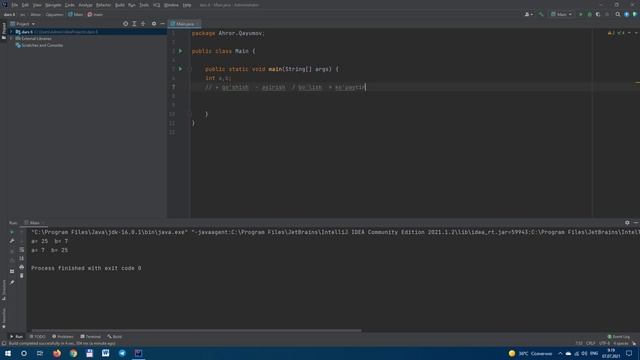The height and width of the screenshot is (360, 640).
Task: Click Pin Tab icon in Run panel
Action: 12,282
